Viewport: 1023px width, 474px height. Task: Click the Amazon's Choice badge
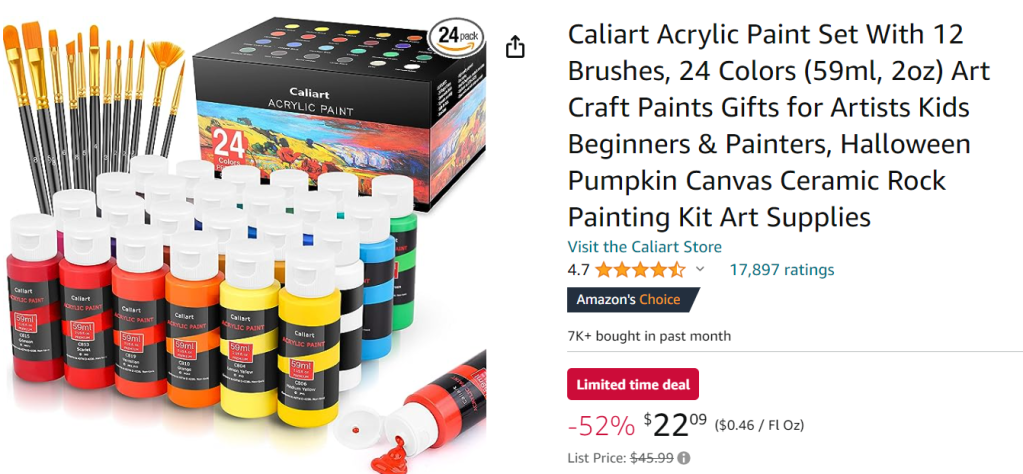[633, 300]
